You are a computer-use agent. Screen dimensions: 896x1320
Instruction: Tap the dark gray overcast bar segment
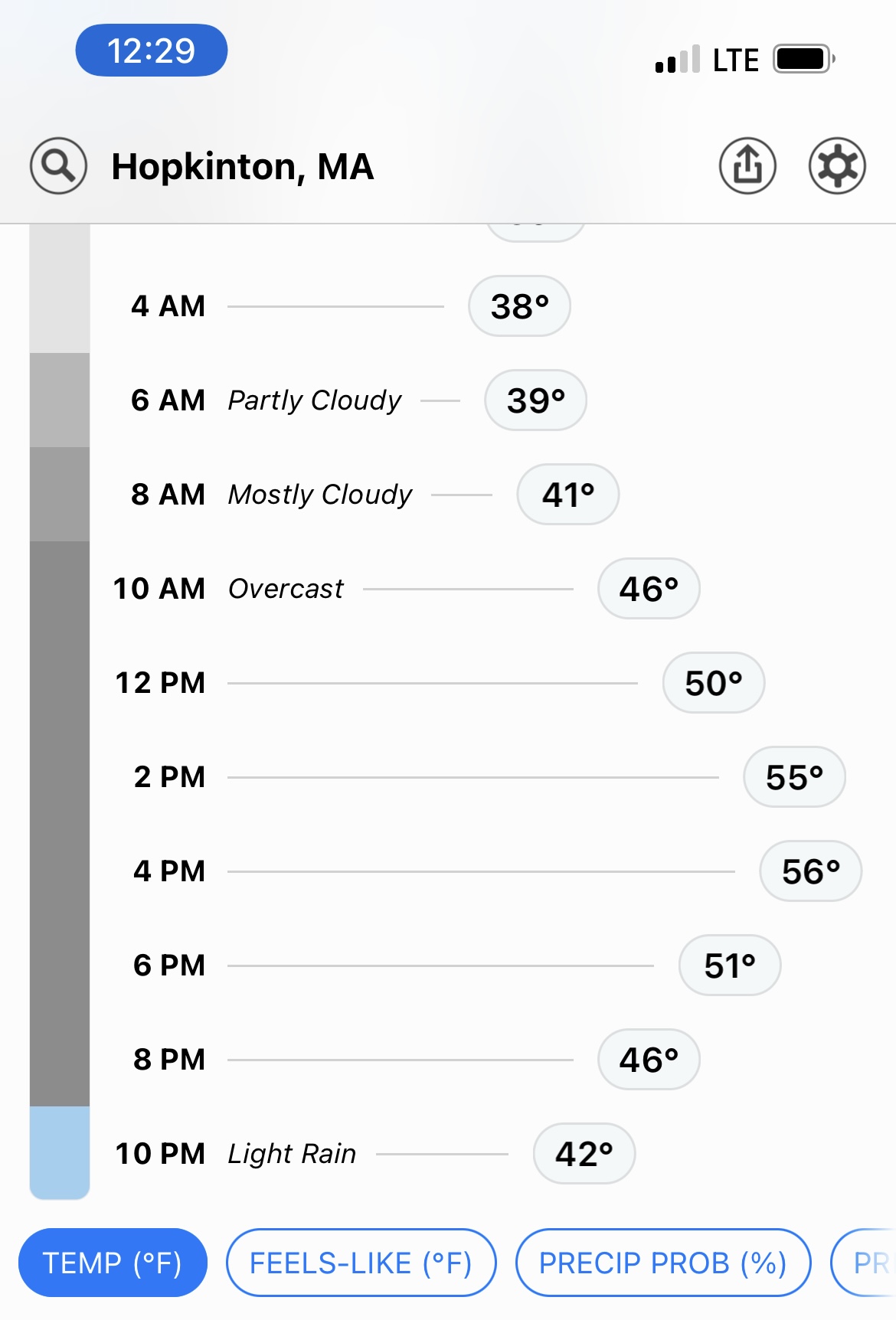pyautogui.click(x=60, y=824)
